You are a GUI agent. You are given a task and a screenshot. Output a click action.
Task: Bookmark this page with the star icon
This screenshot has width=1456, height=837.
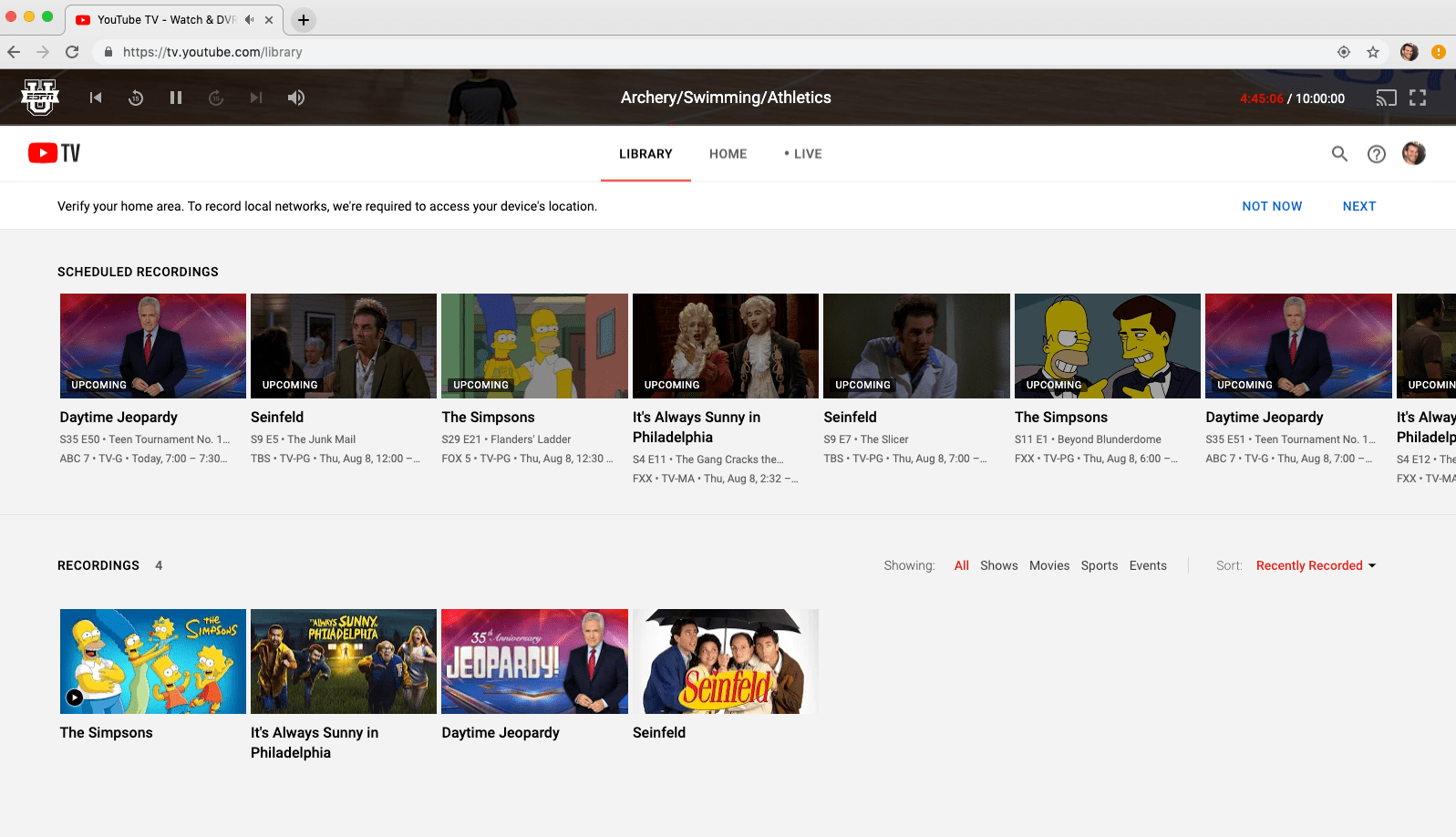click(x=1373, y=52)
